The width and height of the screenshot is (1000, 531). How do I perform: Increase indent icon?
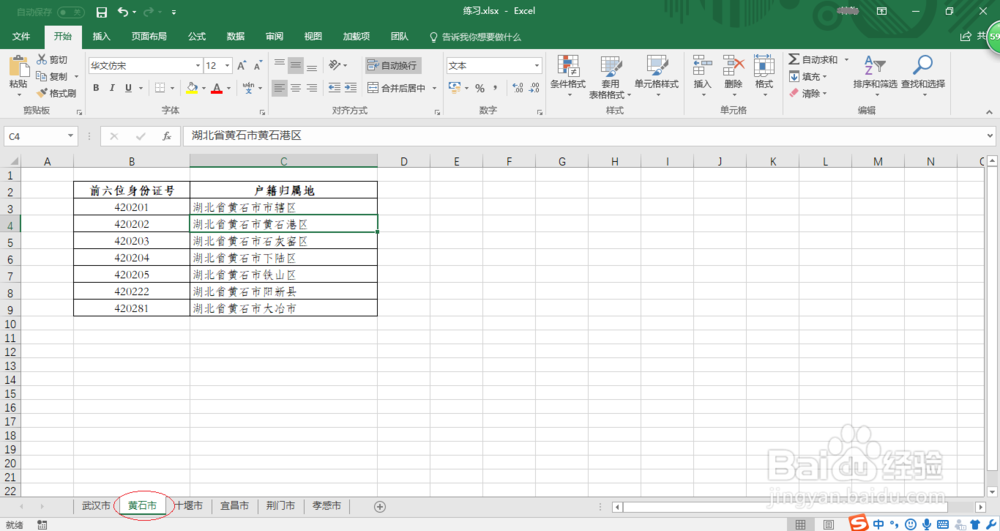[350, 88]
